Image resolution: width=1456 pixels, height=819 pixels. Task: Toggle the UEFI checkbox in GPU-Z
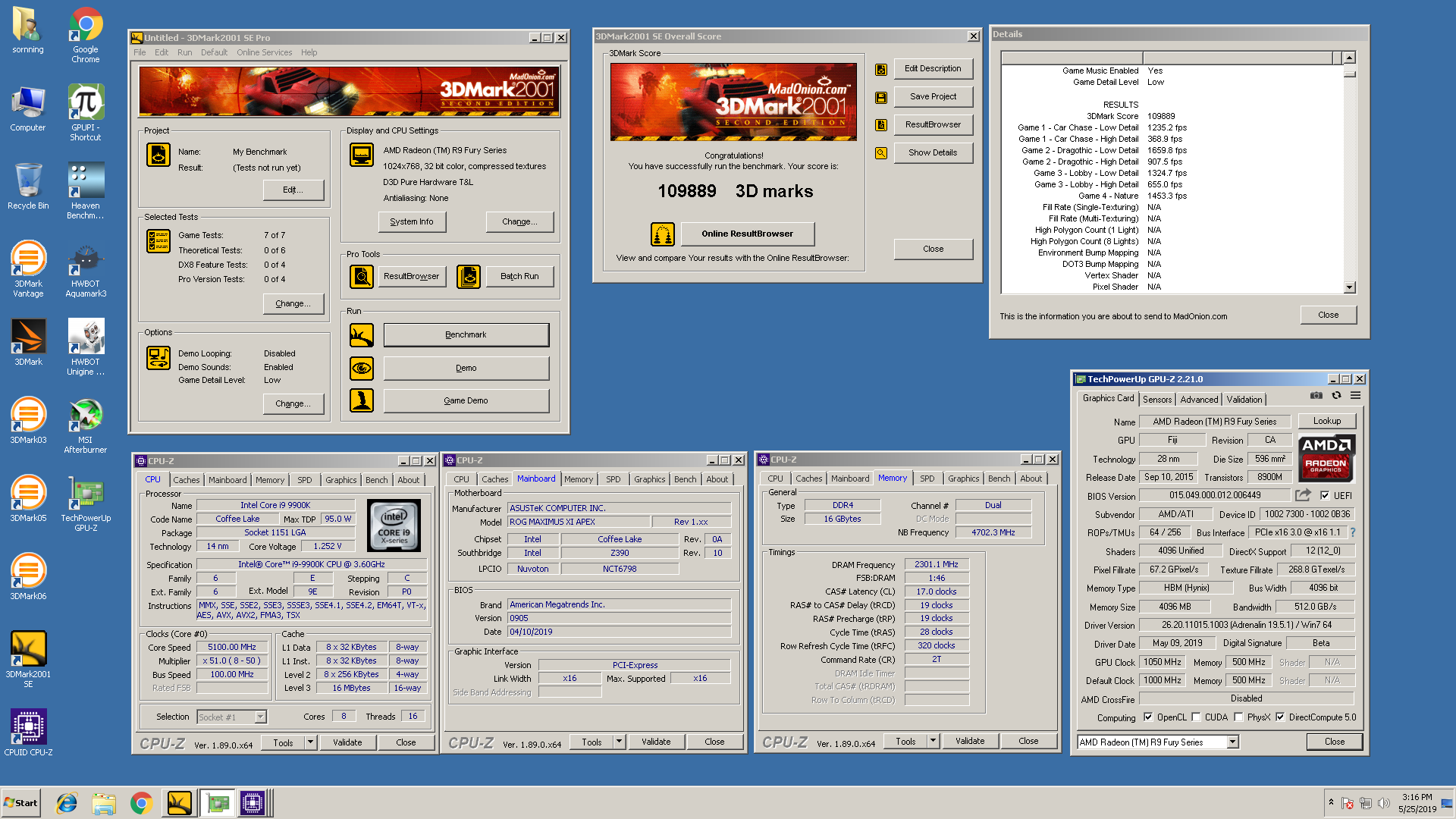click(1325, 495)
